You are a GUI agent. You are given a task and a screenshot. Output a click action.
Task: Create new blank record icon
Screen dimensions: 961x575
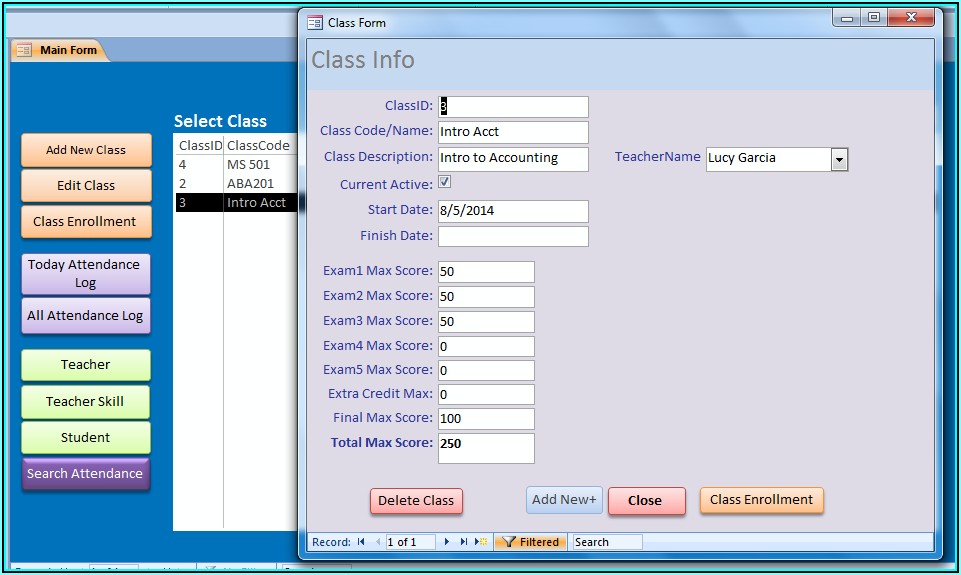482,542
